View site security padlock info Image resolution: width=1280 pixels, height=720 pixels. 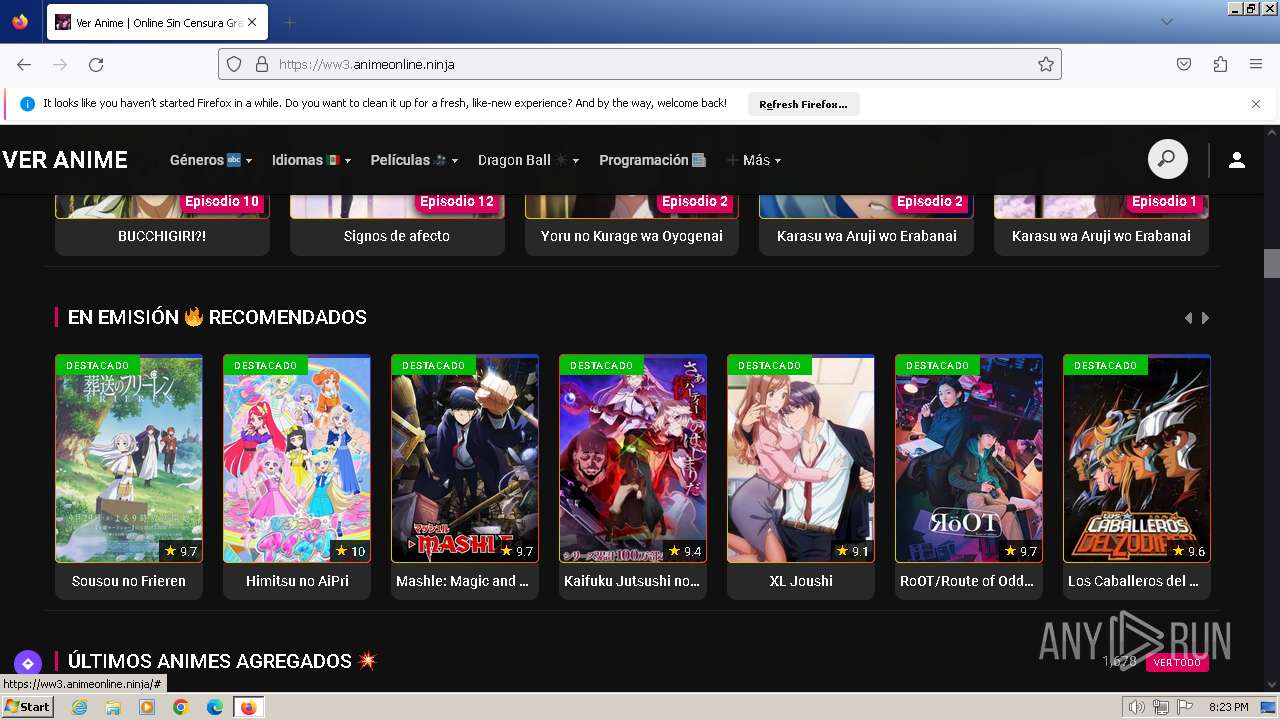click(262, 64)
